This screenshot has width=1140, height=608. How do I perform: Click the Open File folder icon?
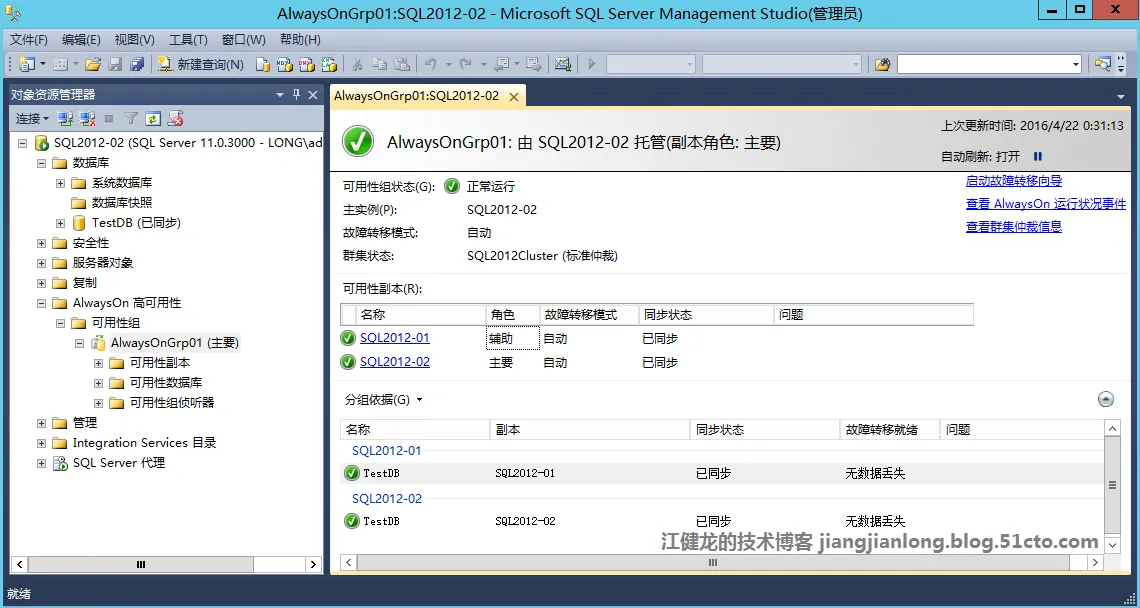93,64
